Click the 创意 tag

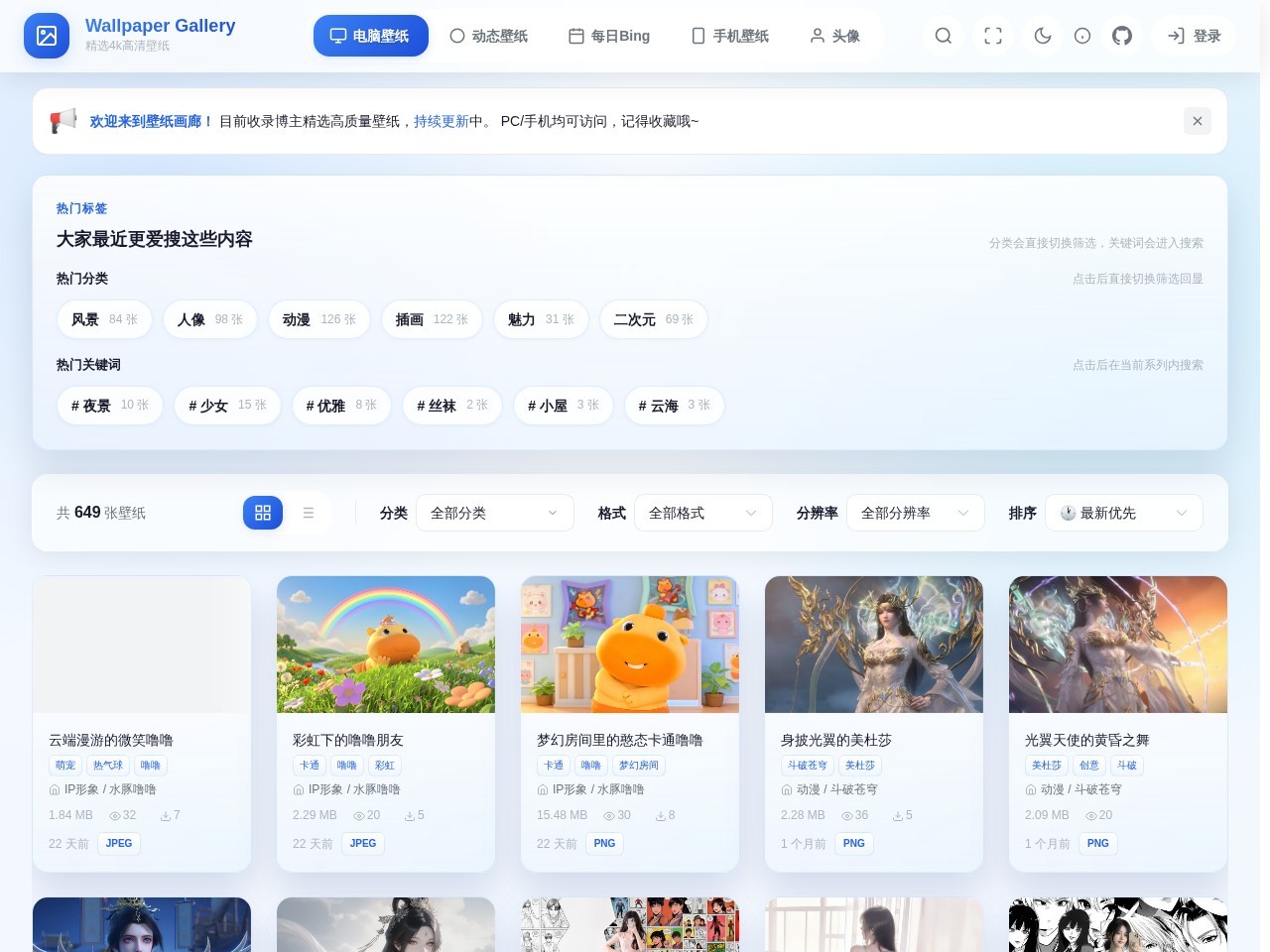[x=1089, y=766]
